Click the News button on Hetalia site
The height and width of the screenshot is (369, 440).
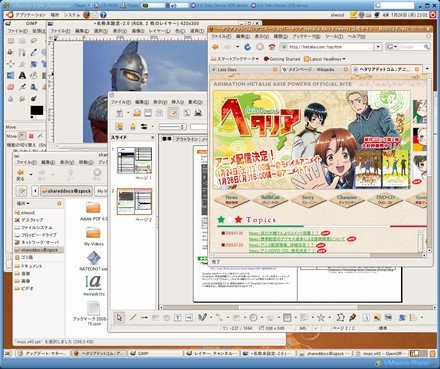(231, 200)
